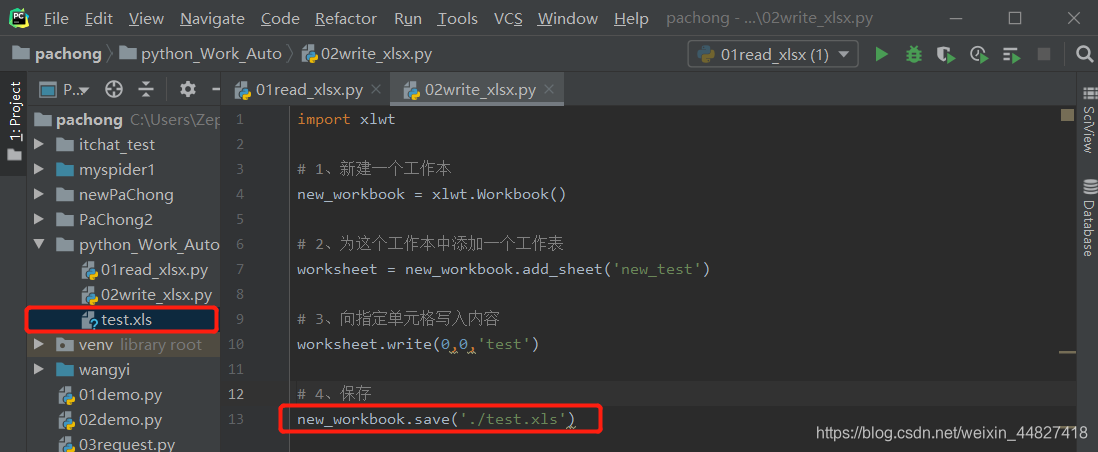
Task: Open the Database side panel
Action: [x=1088, y=219]
